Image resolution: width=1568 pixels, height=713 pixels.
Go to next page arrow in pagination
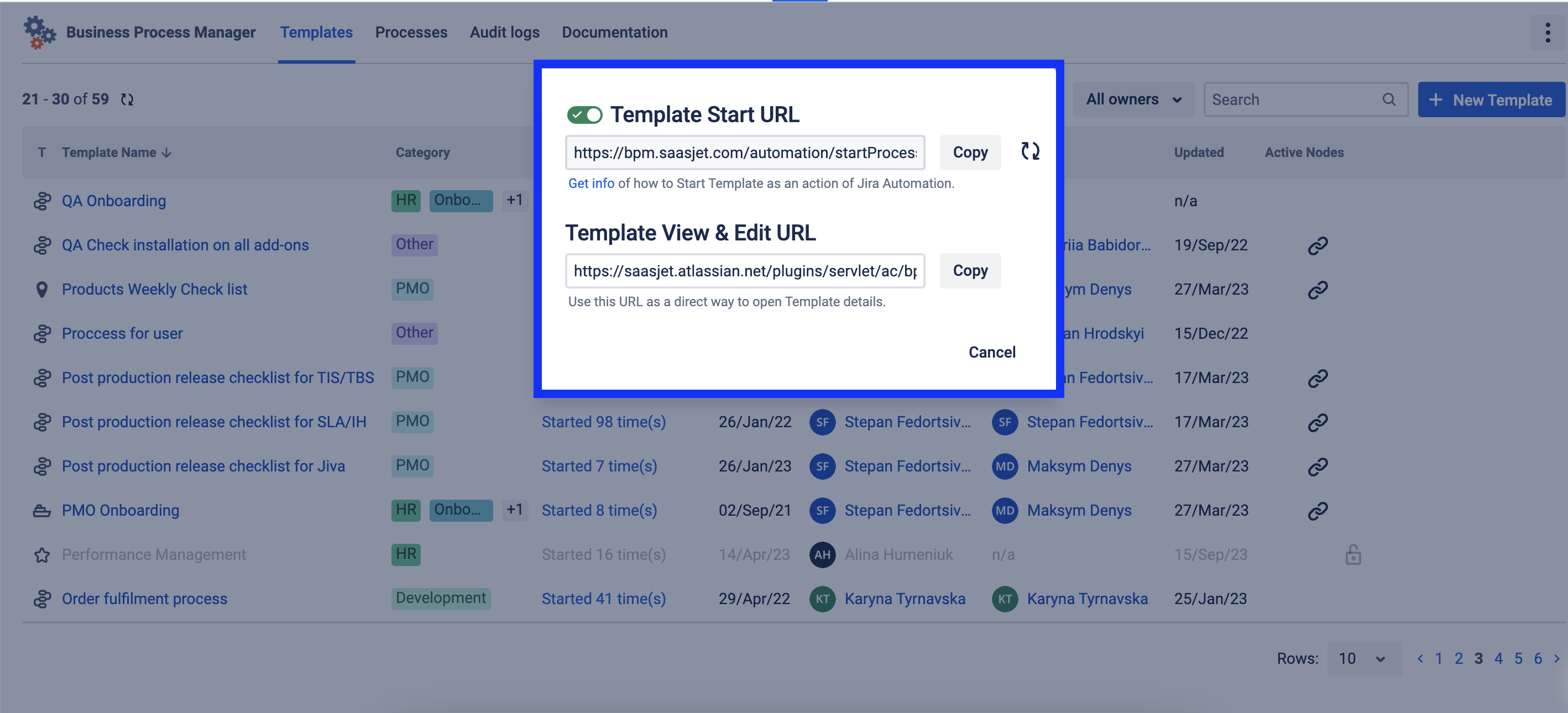(x=1556, y=658)
